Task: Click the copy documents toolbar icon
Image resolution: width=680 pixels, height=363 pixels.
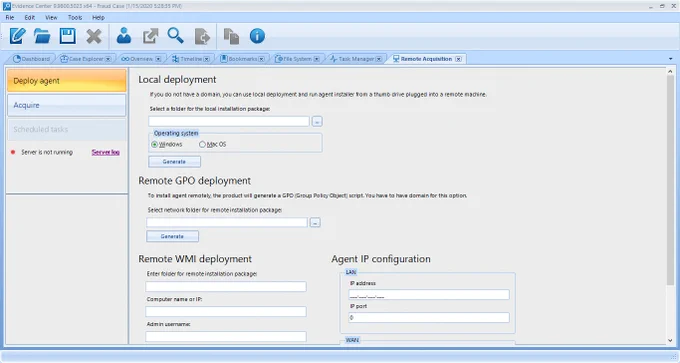Action: (x=231, y=36)
